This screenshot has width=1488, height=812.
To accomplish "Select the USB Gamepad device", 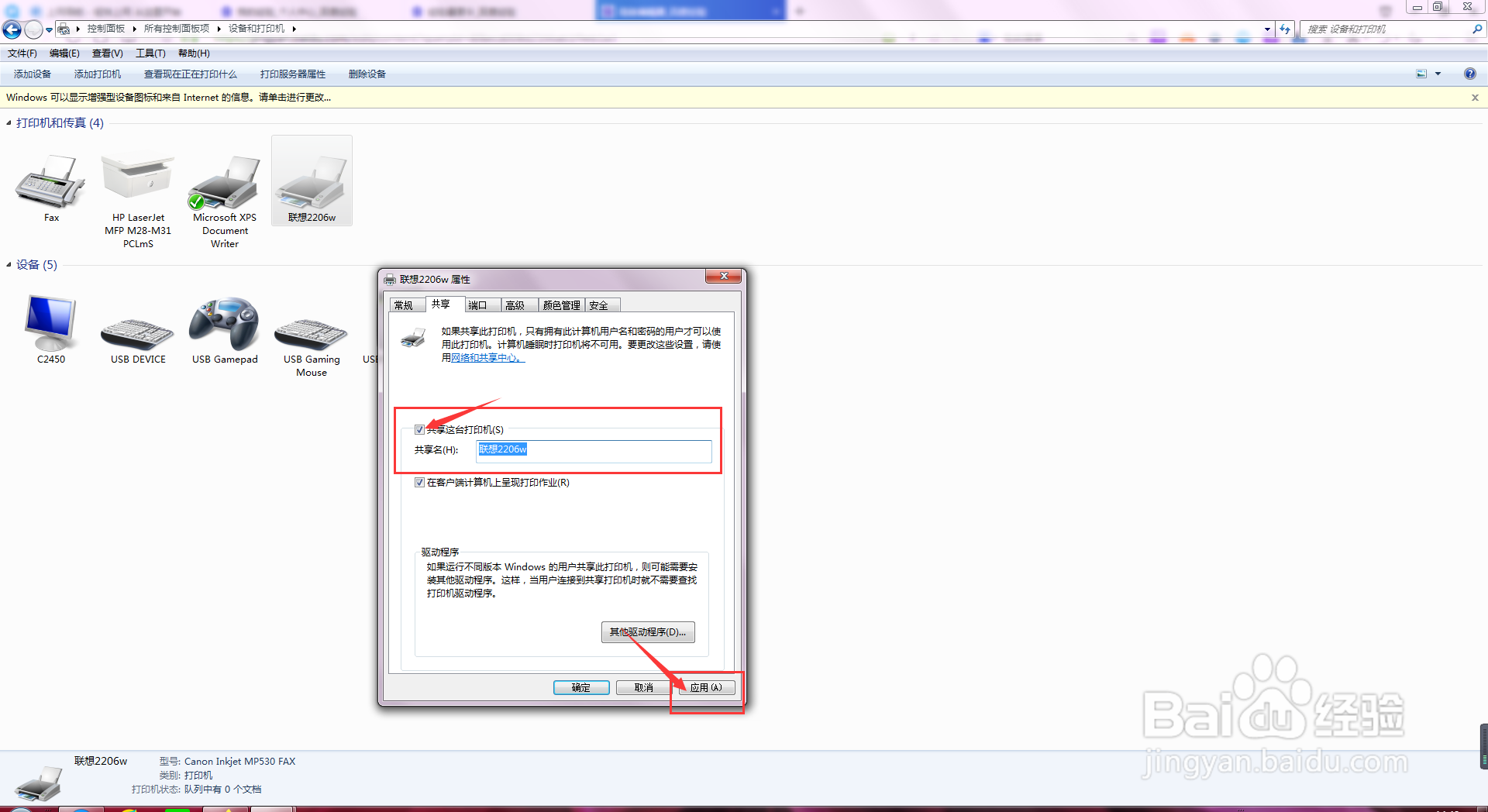I will point(225,324).
